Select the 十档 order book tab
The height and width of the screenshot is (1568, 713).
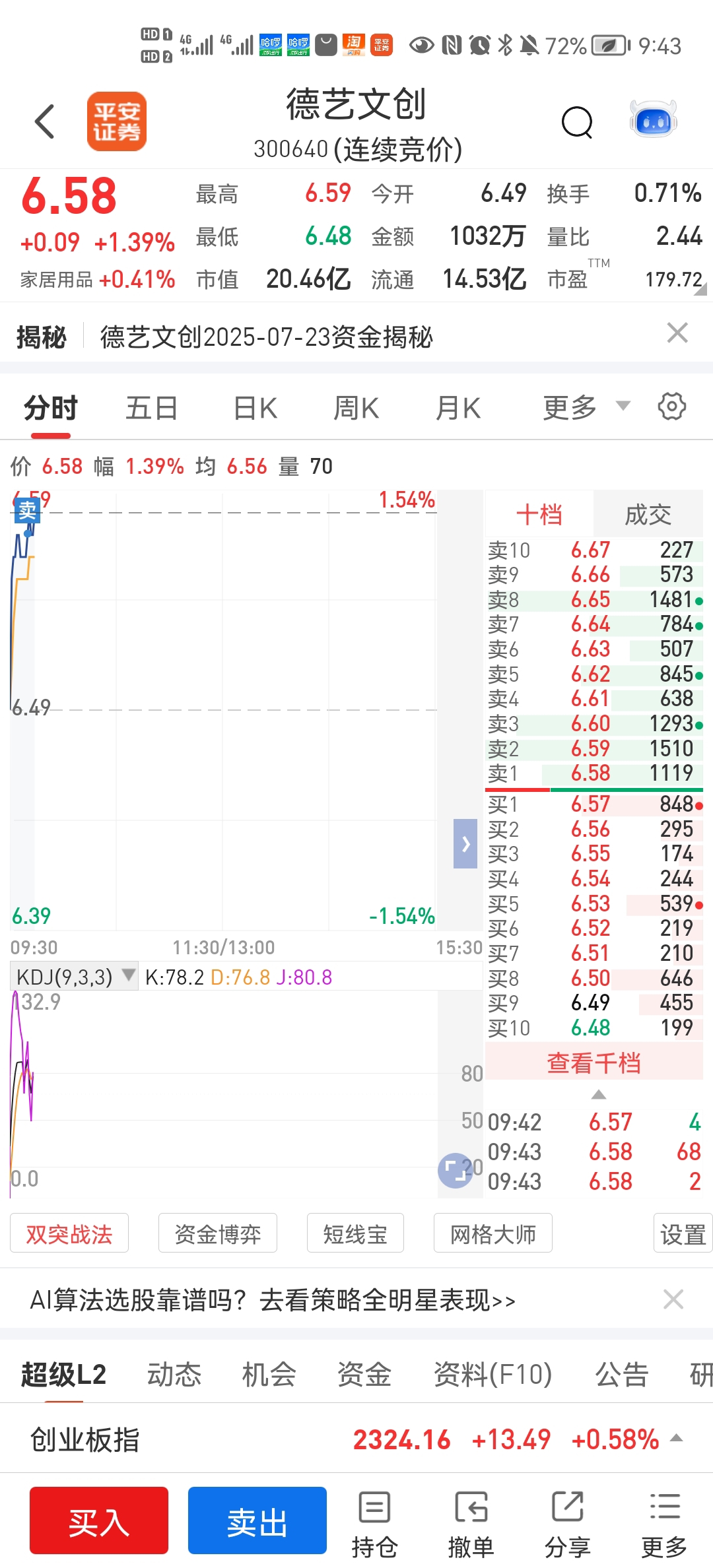point(539,514)
